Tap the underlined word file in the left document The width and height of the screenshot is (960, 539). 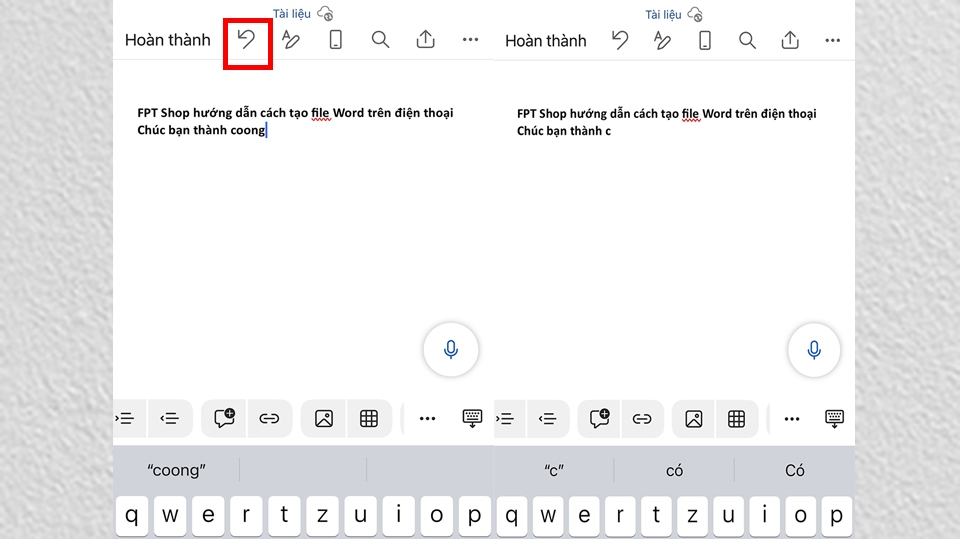320,113
